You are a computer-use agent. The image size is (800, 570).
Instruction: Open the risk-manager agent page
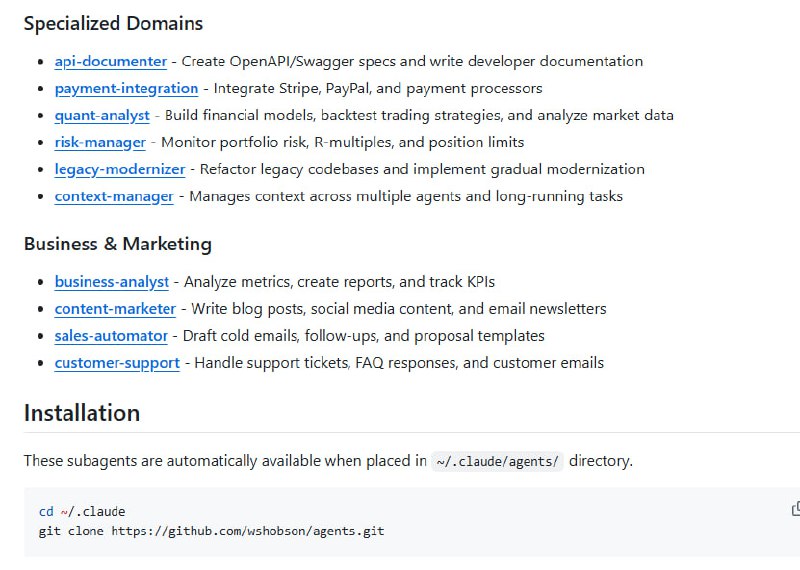[x=100, y=142]
